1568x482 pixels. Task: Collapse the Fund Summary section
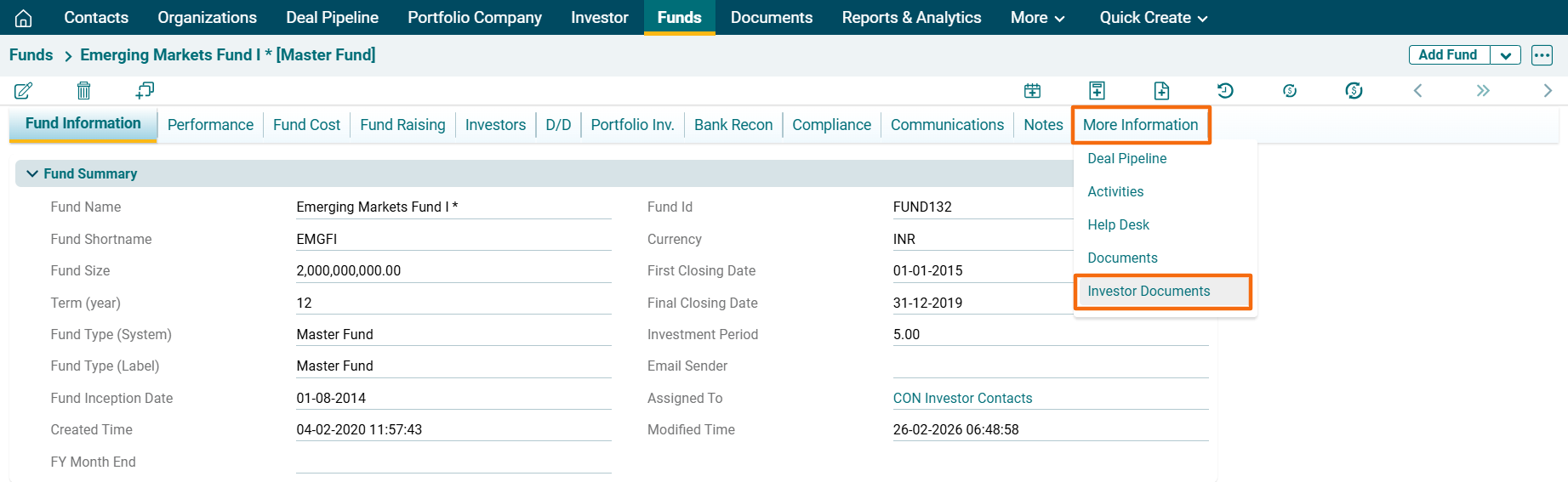[32, 173]
